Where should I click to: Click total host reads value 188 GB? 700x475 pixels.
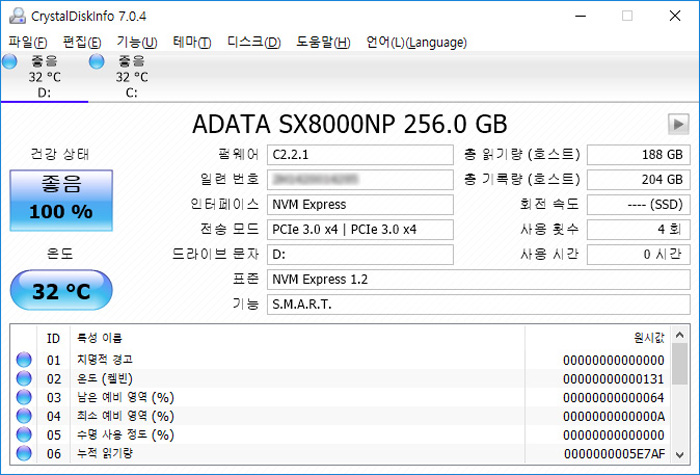(638, 154)
